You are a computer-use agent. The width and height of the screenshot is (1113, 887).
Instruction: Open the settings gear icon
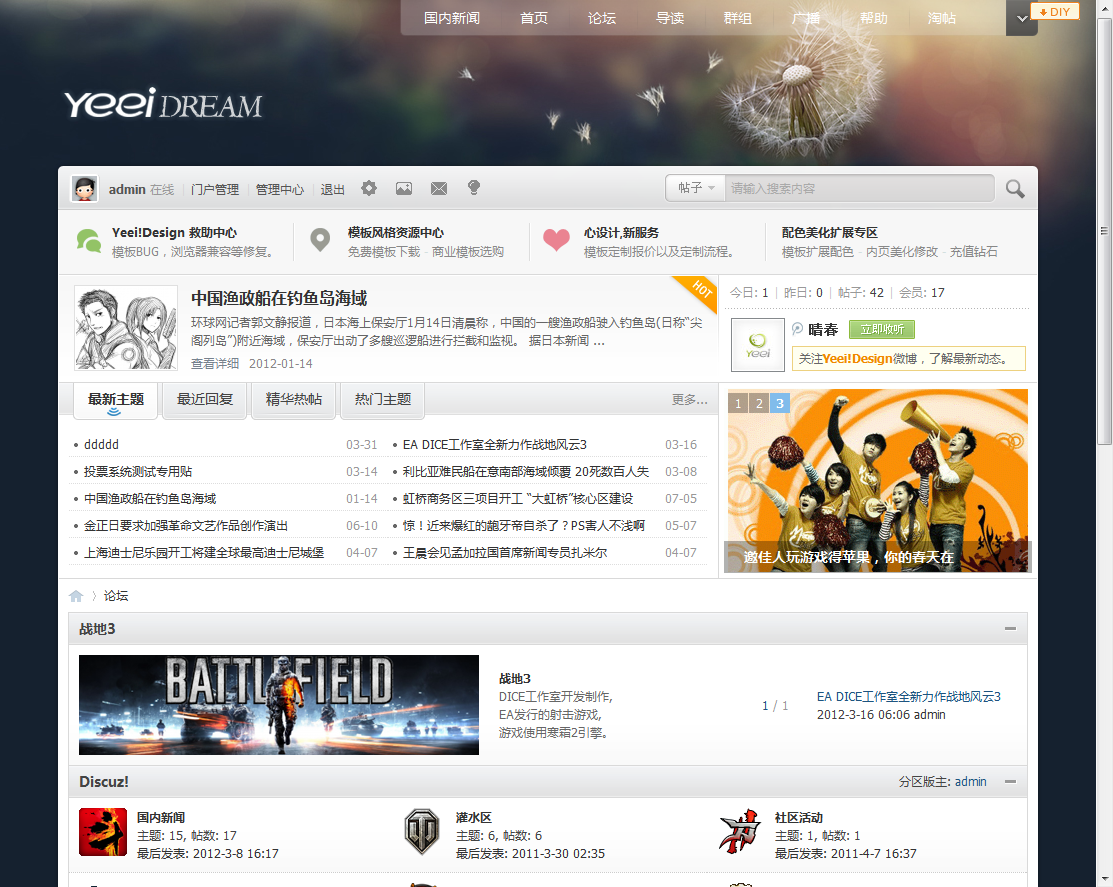pos(368,188)
